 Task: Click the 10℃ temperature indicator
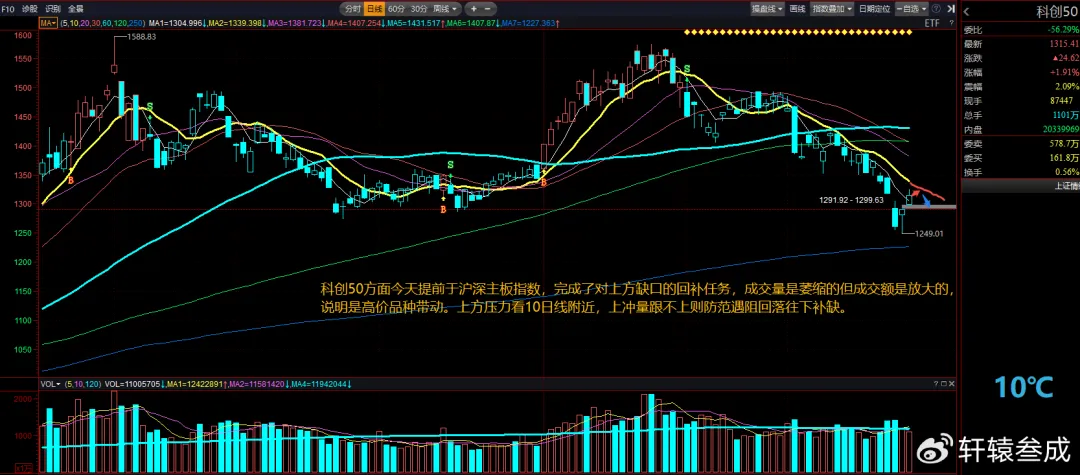[1023, 388]
